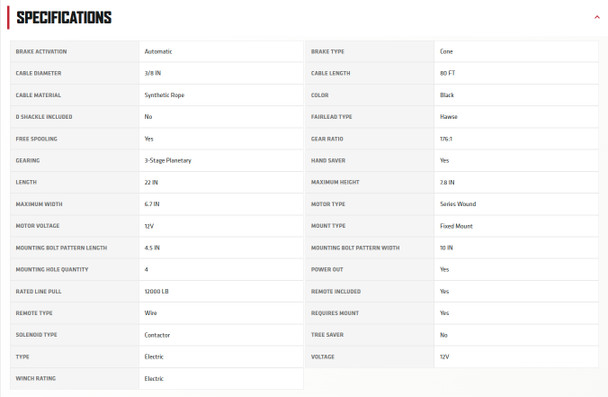608x397 pixels.
Task: Select the HAND SAVER label
Action: 328,161
